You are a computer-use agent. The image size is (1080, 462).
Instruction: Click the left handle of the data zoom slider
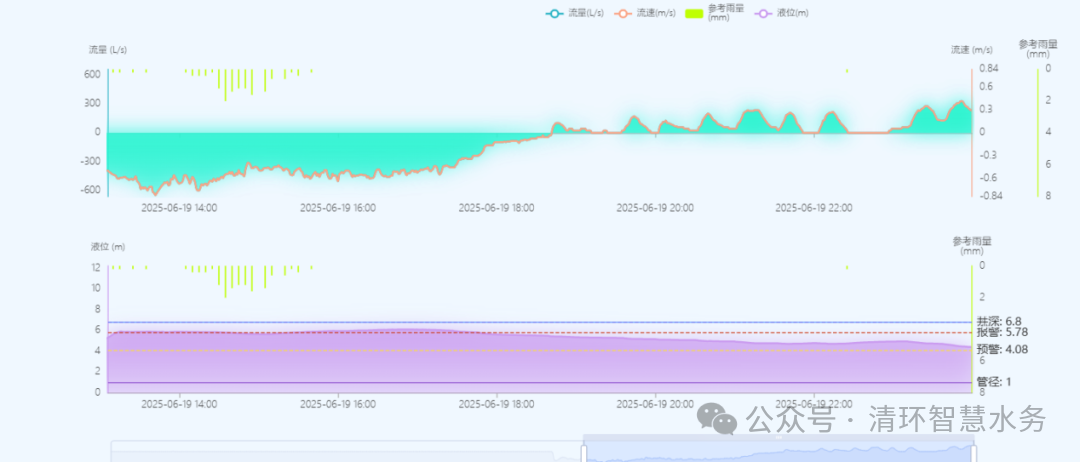point(584,451)
